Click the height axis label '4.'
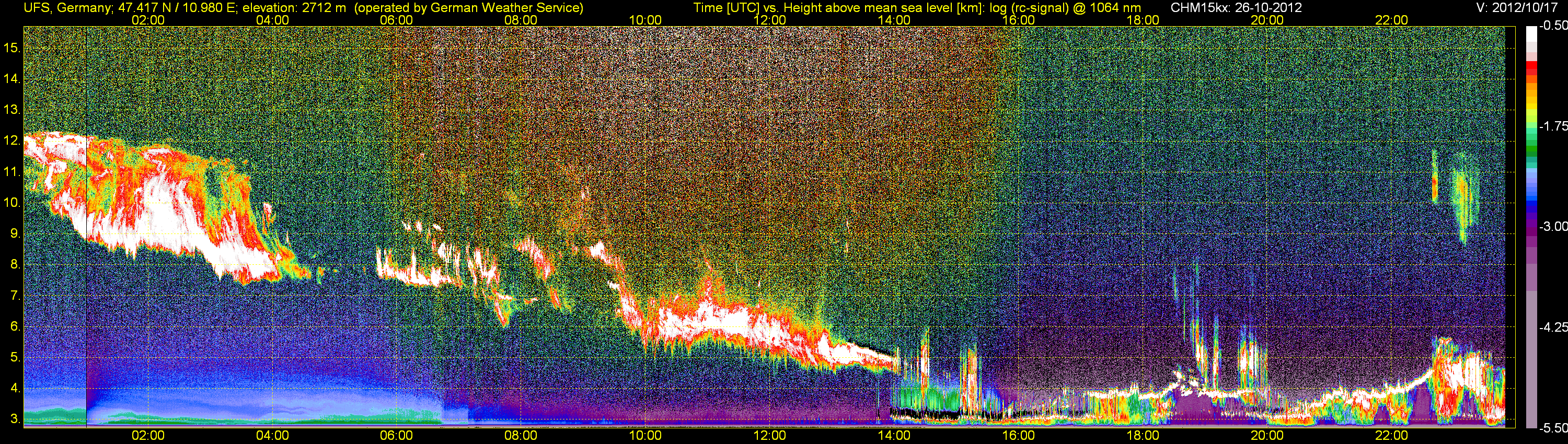1568x444 pixels. pyautogui.click(x=15, y=388)
